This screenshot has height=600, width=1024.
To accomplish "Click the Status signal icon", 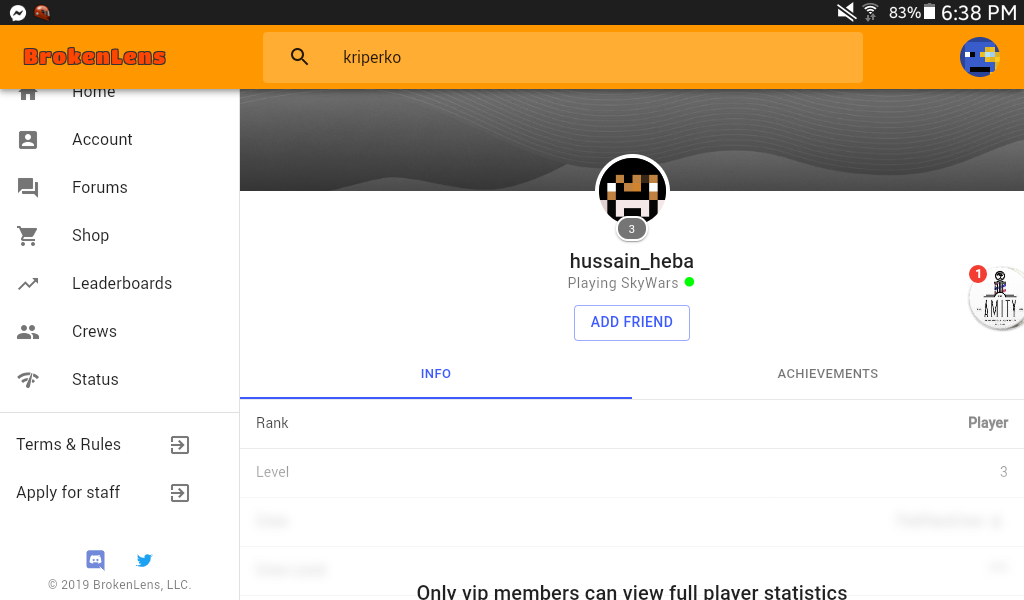I will pos(28,379).
